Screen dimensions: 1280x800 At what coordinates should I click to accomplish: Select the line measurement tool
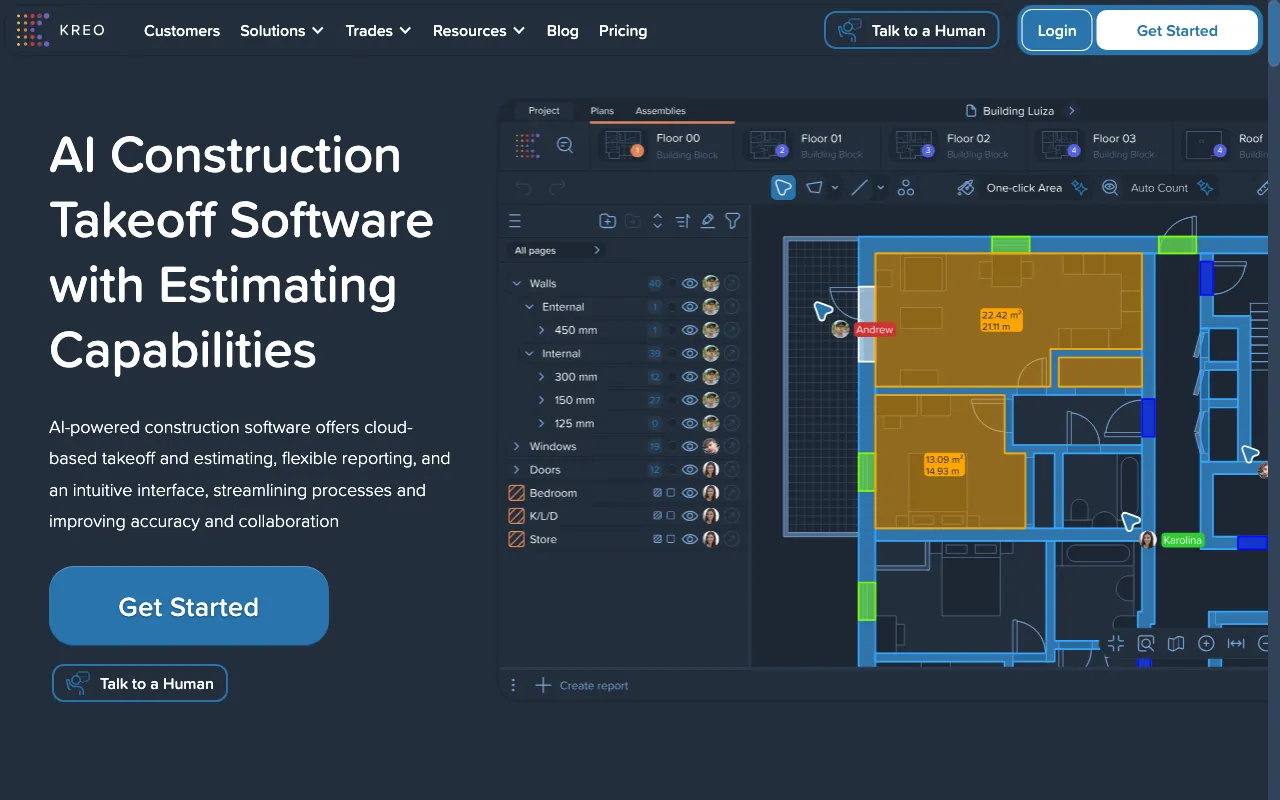[x=859, y=188]
